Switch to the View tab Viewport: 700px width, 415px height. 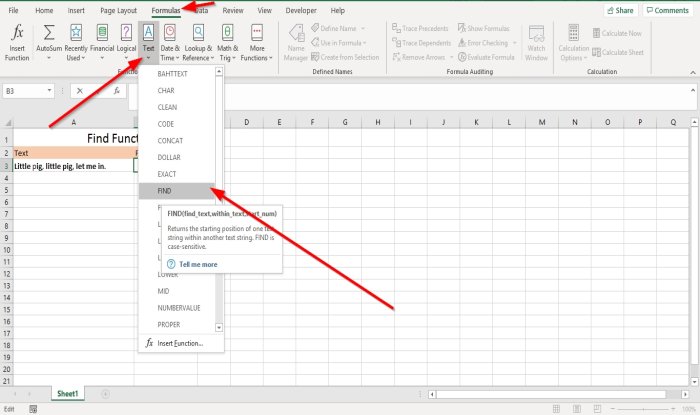coord(264,10)
